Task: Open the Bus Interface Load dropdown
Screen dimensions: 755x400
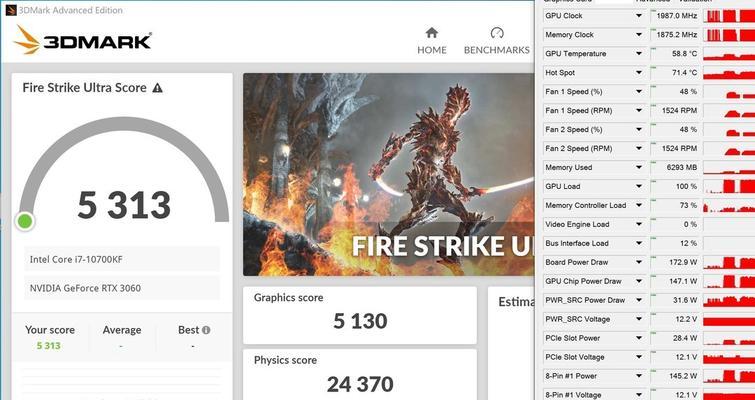Action: pyautogui.click(x=639, y=244)
